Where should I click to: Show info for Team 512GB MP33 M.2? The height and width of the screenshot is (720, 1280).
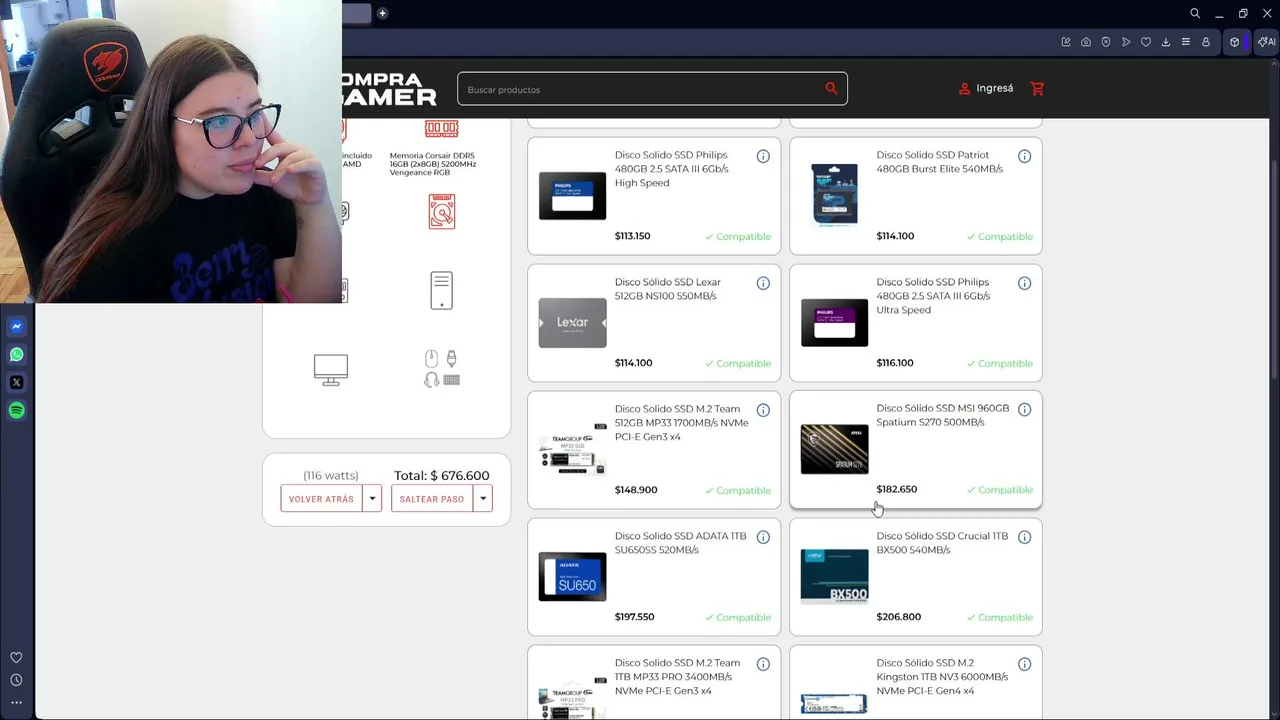tap(763, 410)
